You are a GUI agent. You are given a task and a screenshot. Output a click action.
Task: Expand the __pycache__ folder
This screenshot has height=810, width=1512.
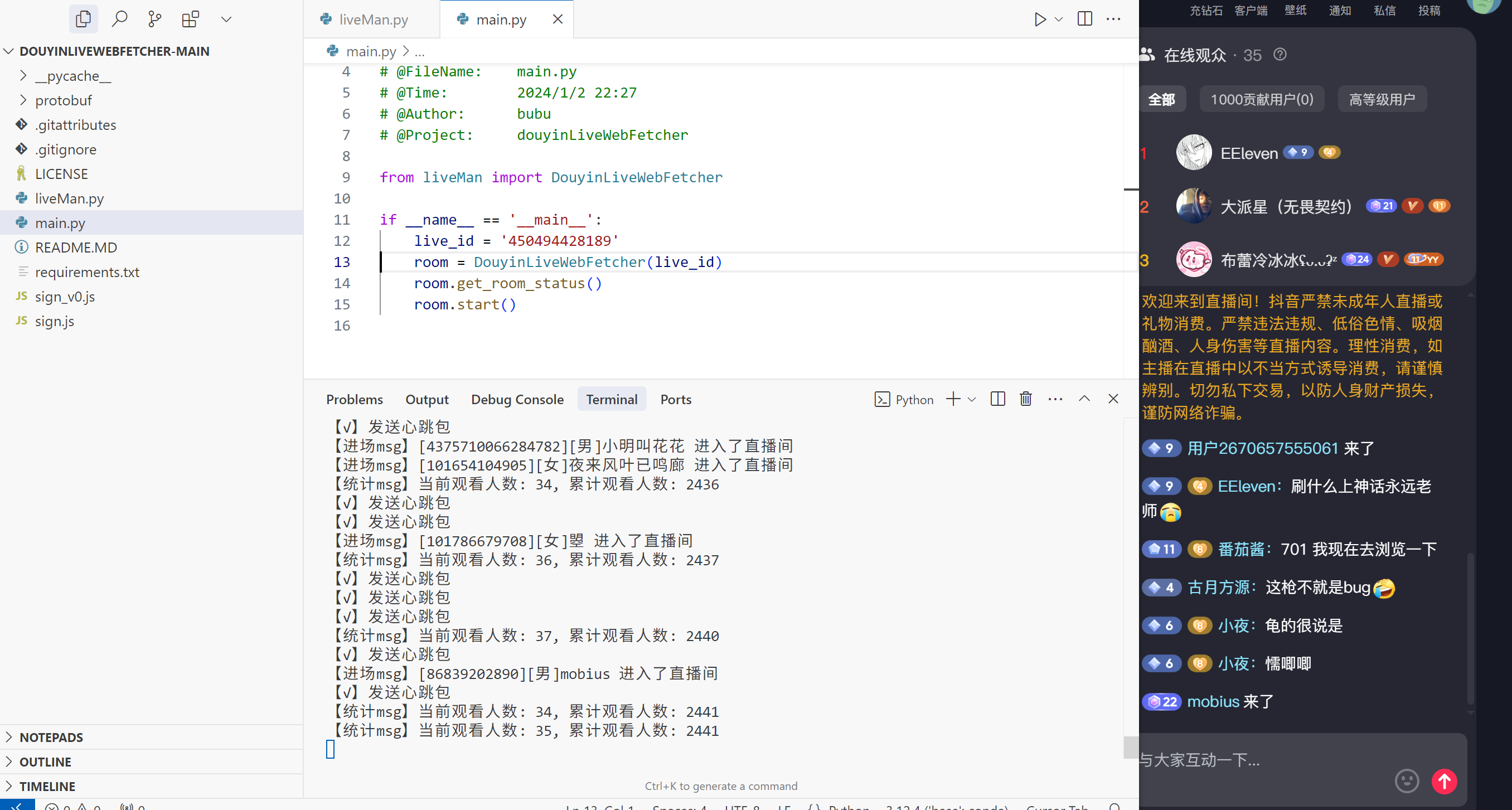[74, 75]
